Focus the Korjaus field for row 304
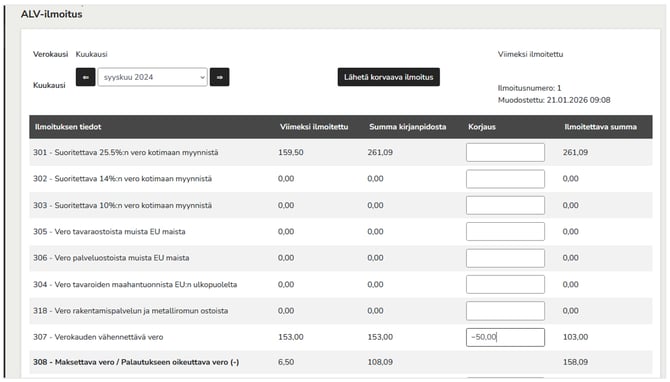670x382 pixels. click(x=505, y=285)
